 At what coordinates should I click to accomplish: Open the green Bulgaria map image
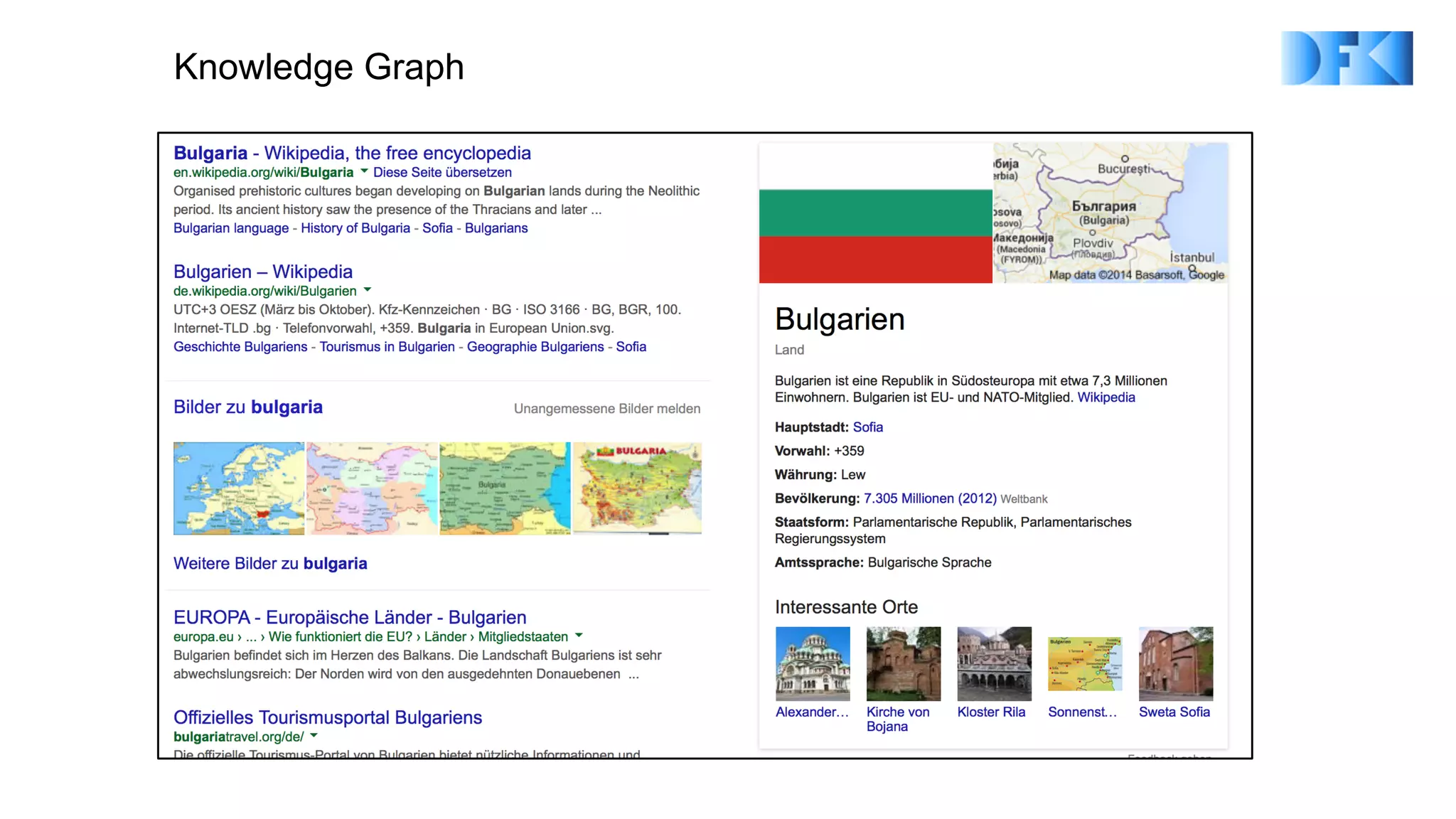point(505,488)
